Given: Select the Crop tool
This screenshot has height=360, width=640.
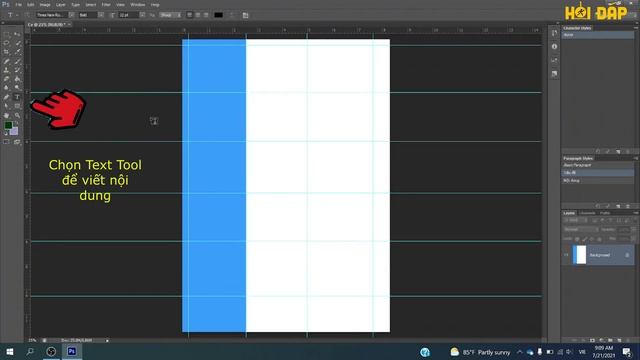Looking at the screenshot, I should click(6, 52).
